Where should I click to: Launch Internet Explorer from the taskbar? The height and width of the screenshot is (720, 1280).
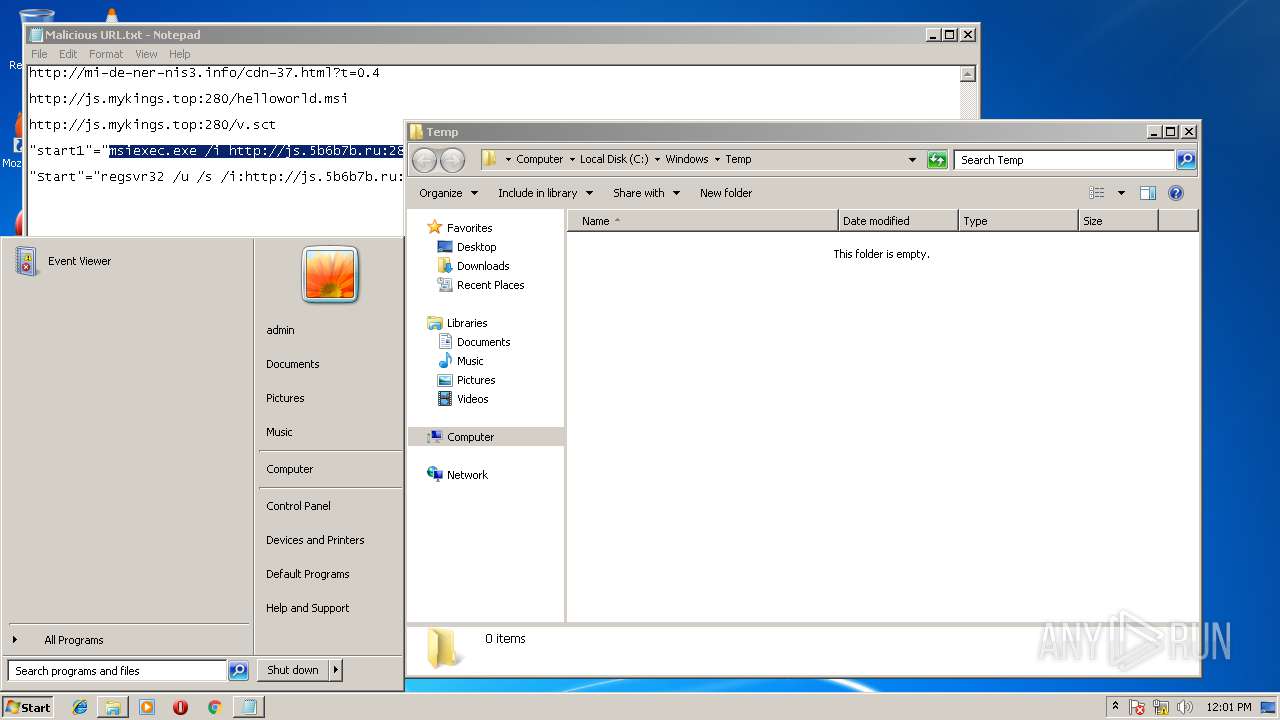[80, 707]
